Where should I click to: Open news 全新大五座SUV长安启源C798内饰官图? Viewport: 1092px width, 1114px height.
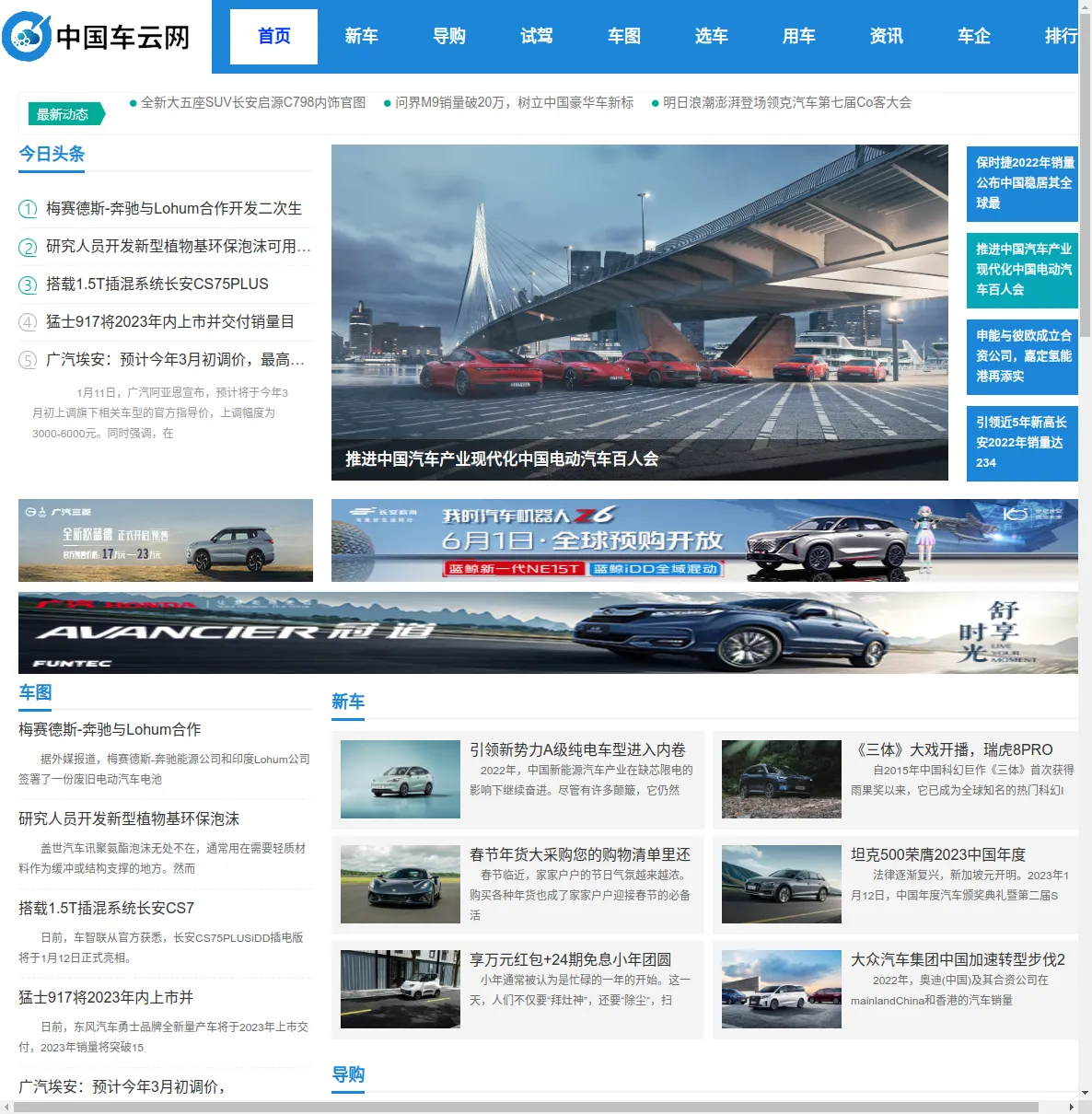click(x=253, y=102)
